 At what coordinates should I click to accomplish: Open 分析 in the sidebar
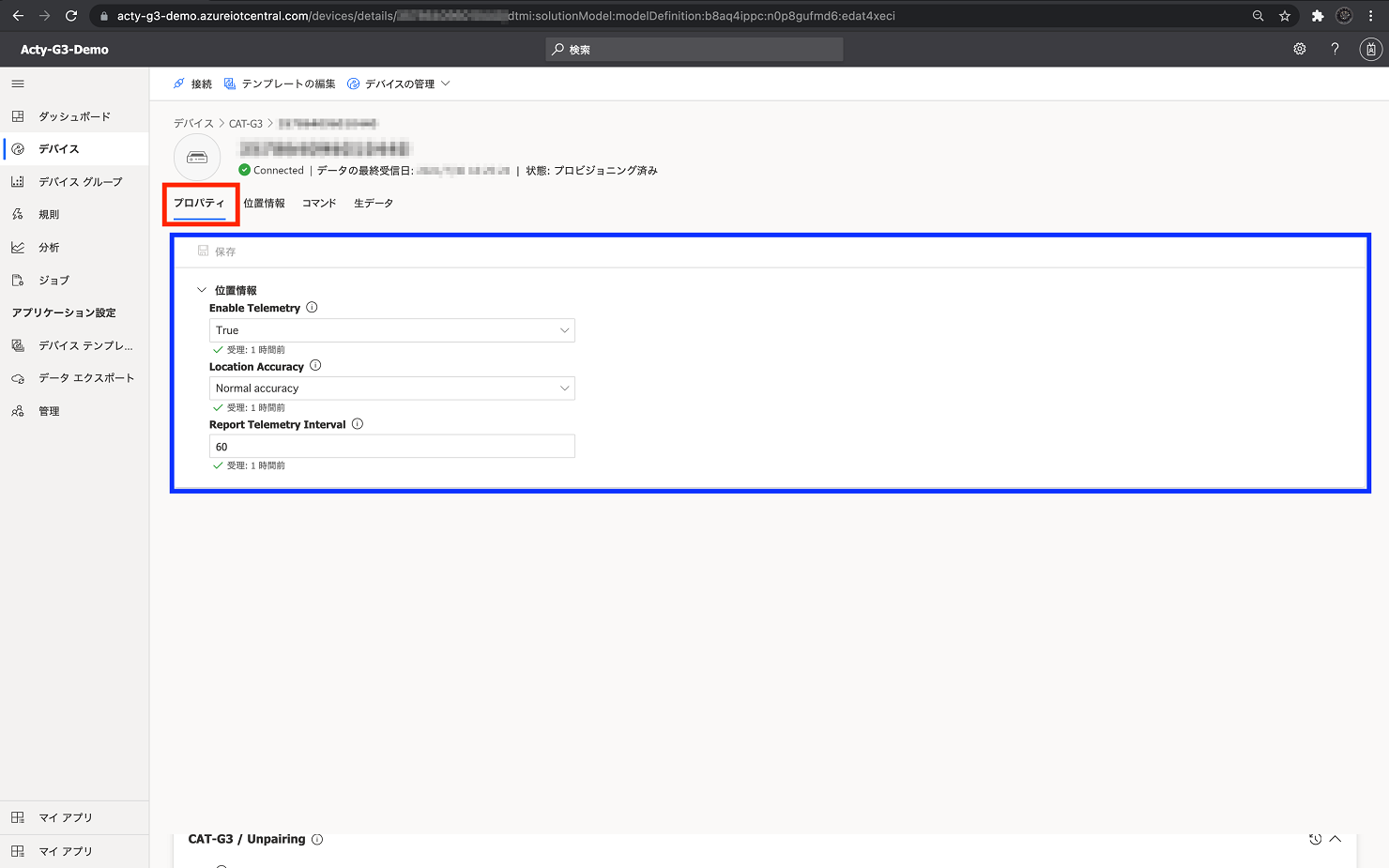tap(74, 248)
